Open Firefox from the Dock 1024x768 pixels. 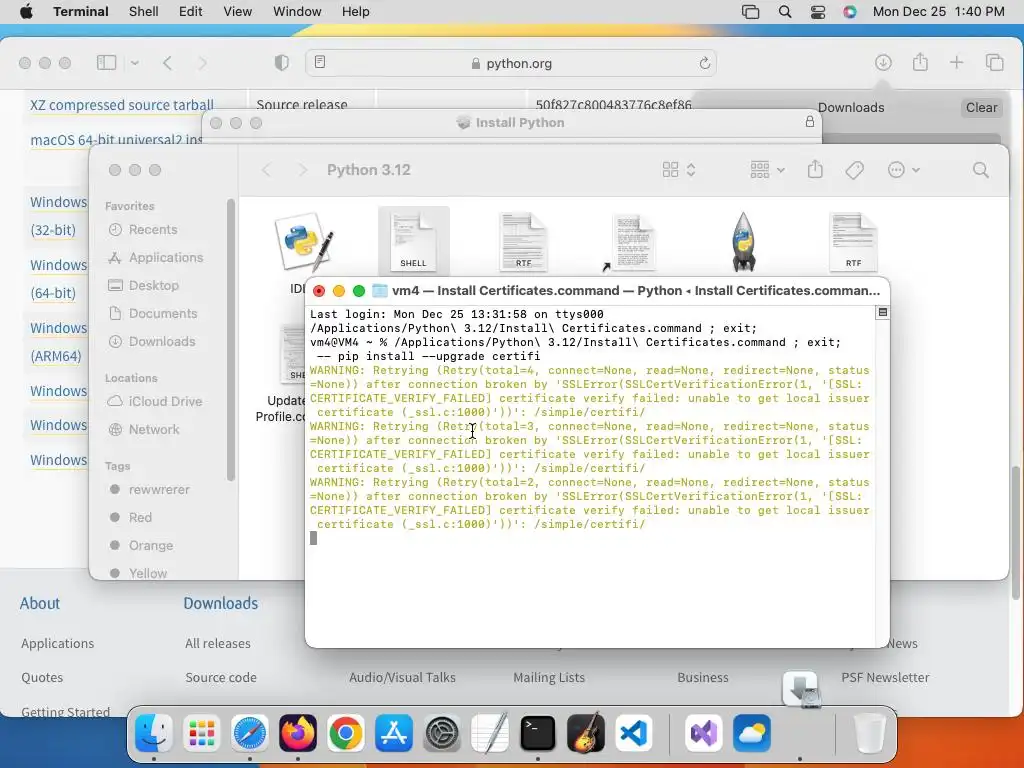click(298, 733)
